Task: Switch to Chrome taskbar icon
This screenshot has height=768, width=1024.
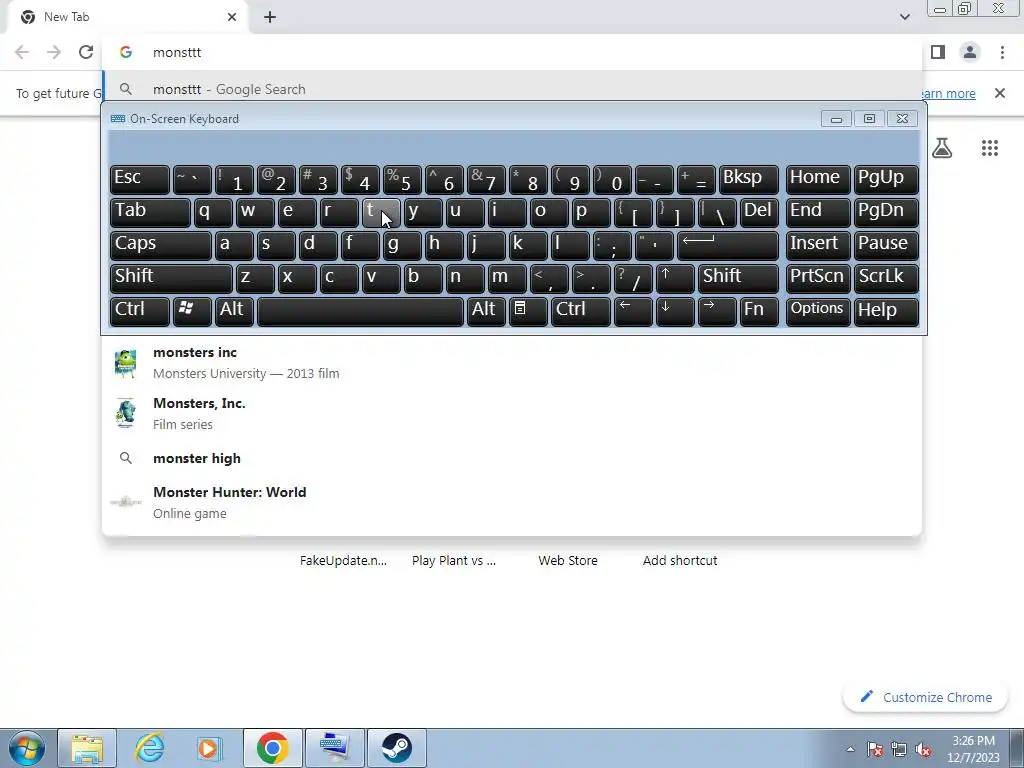Action: 272,748
